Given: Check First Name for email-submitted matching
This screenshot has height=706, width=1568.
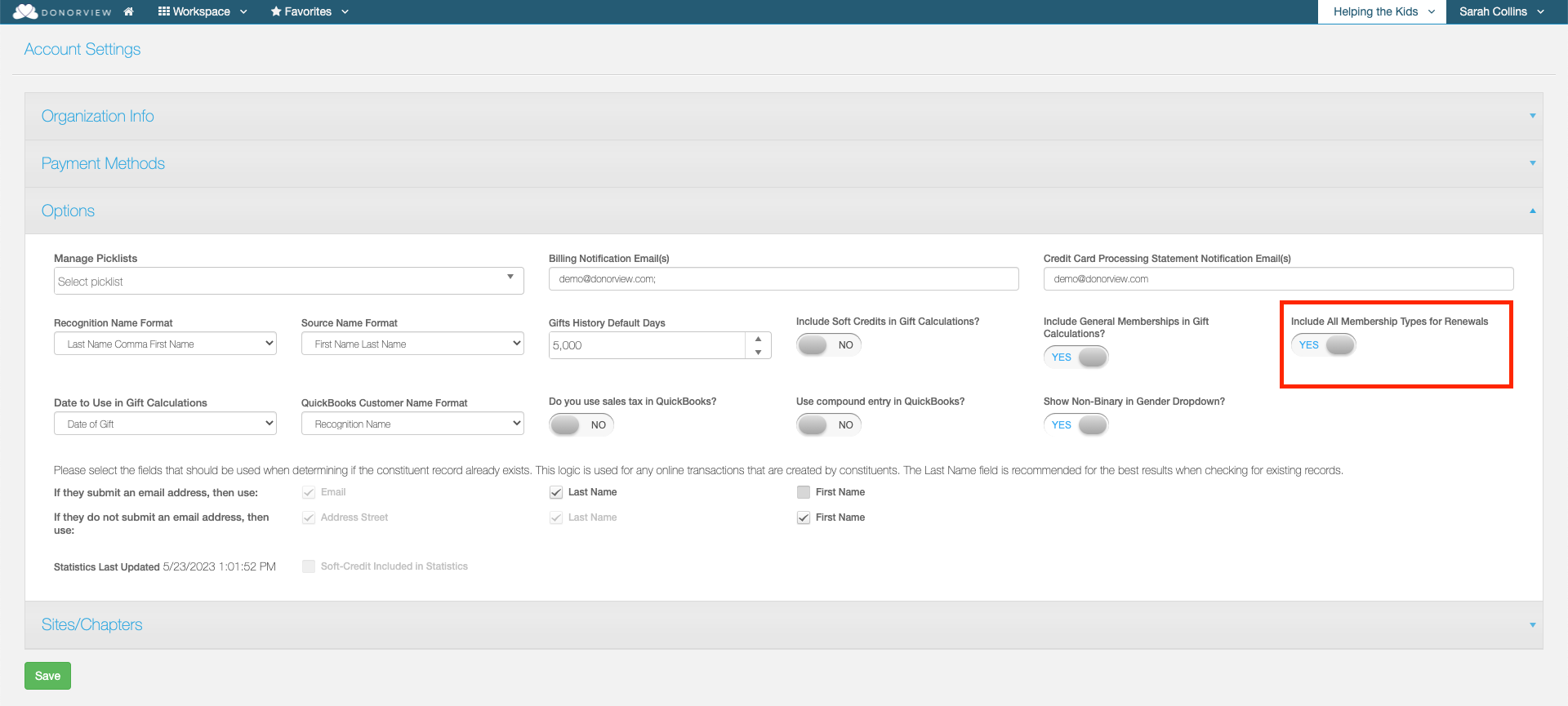Looking at the screenshot, I should [x=804, y=492].
